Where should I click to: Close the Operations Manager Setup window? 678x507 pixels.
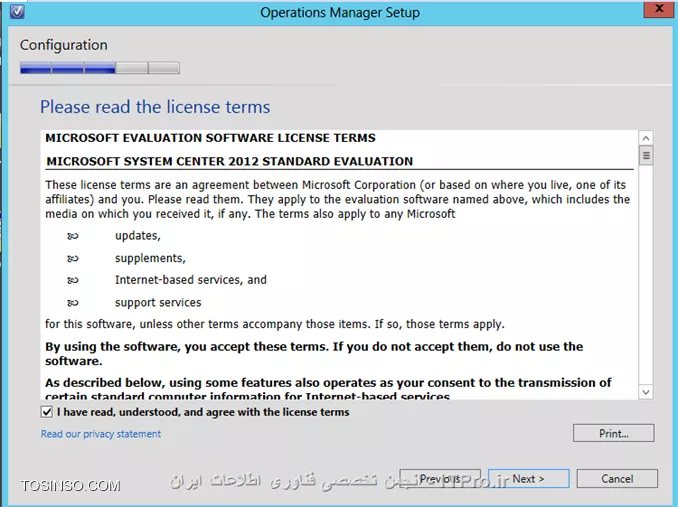[659, 9]
